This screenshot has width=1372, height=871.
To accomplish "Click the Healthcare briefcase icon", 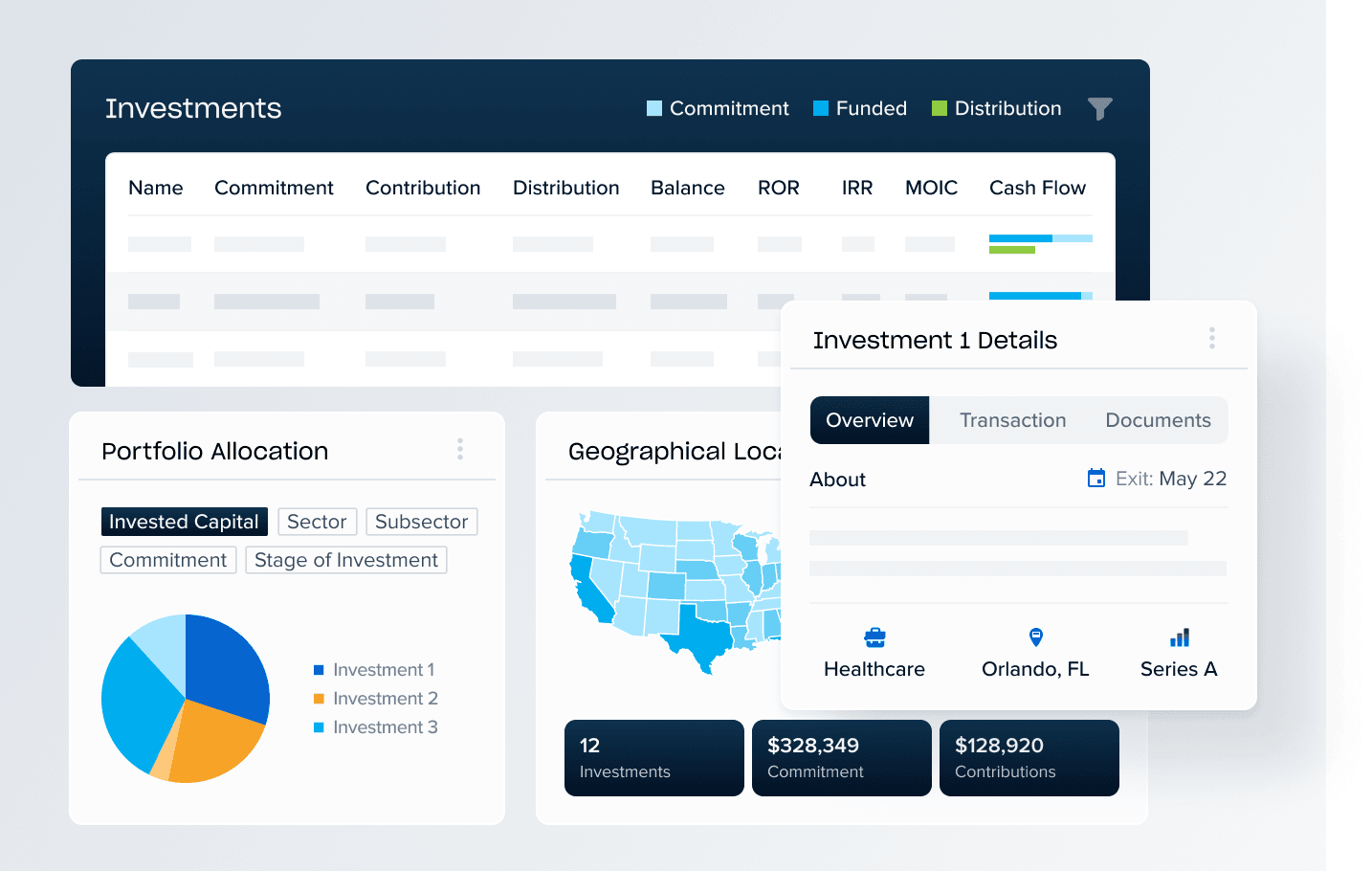I will point(874,637).
